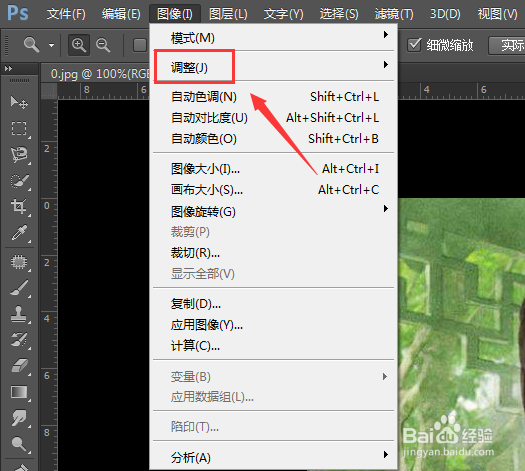Image resolution: width=525 pixels, height=471 pixels.
Task: Select the Quick Selection tool
Action: tap(19, 181)
